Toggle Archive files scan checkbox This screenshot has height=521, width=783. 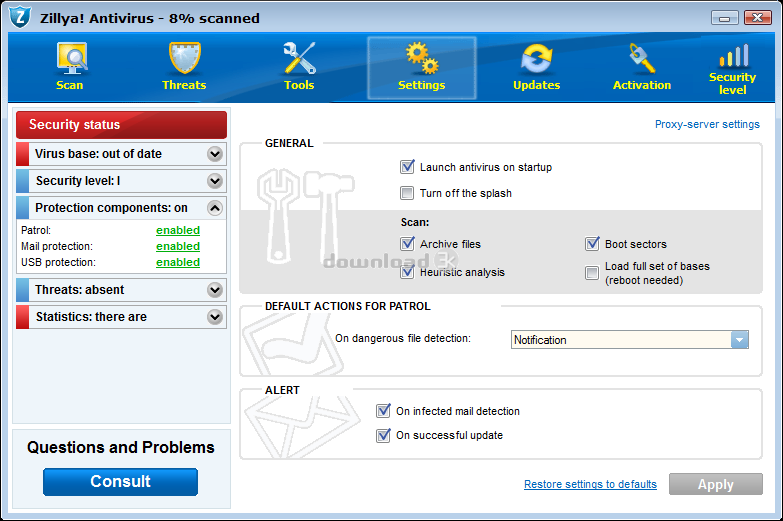[x=407, y=244]
